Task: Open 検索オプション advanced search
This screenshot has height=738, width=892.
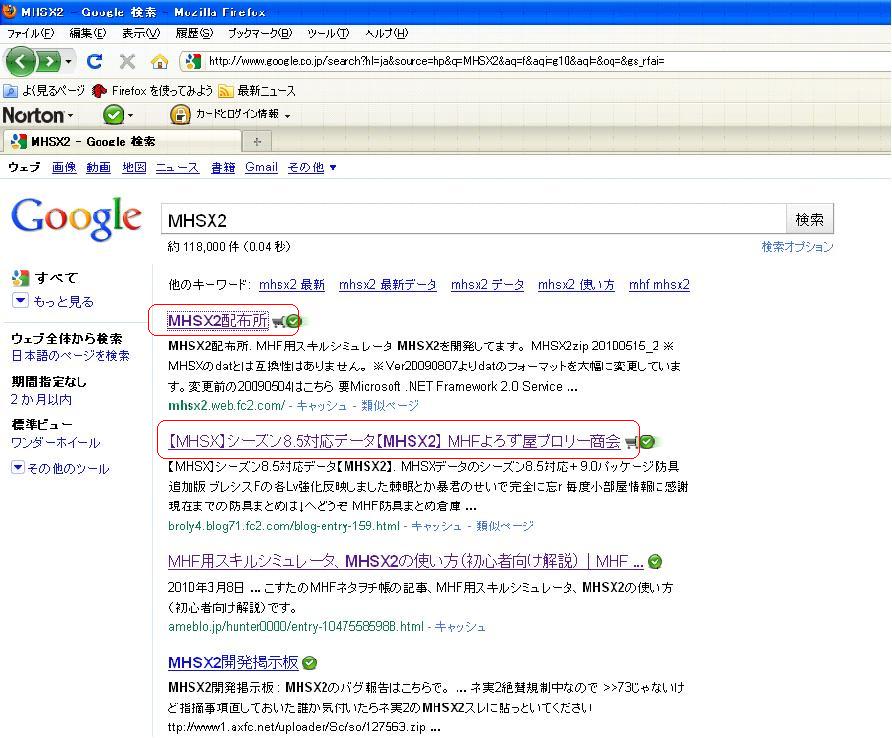Action: click(797, 247)
